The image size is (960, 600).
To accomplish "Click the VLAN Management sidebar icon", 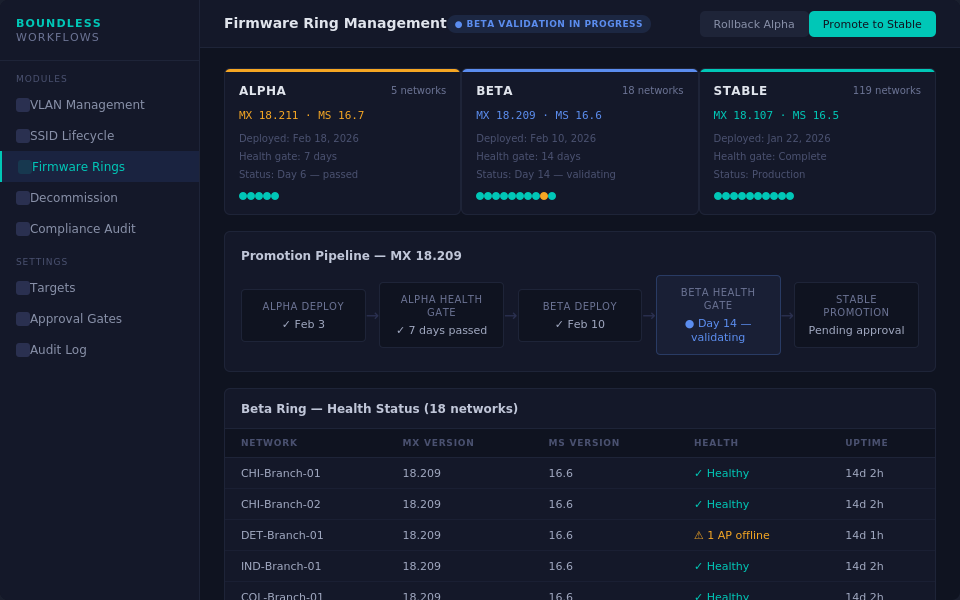I will (x=23, y=105).
